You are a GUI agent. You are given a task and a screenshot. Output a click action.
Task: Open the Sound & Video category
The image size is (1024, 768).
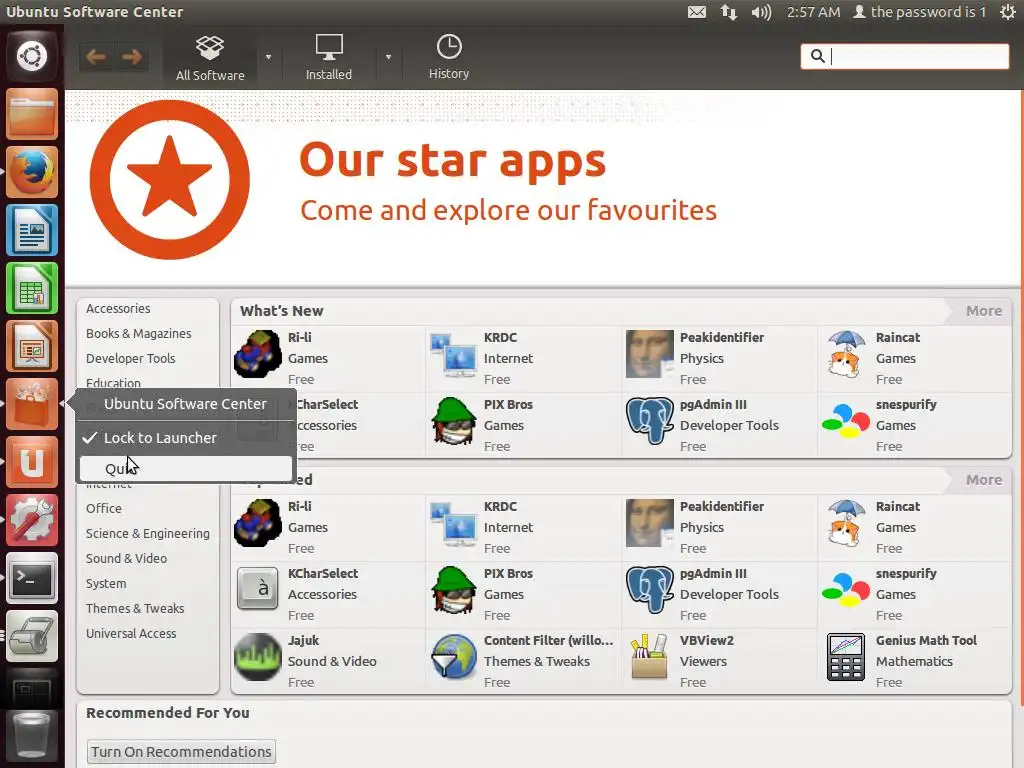point(126,558)
